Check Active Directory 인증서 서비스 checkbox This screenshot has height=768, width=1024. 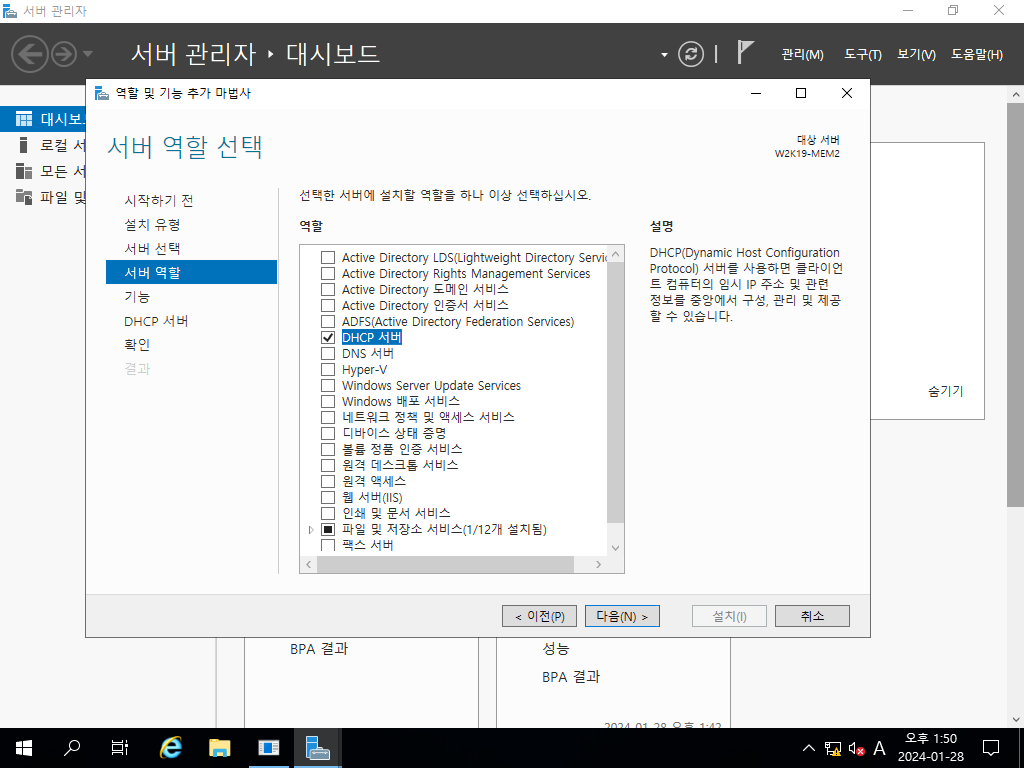328,306
